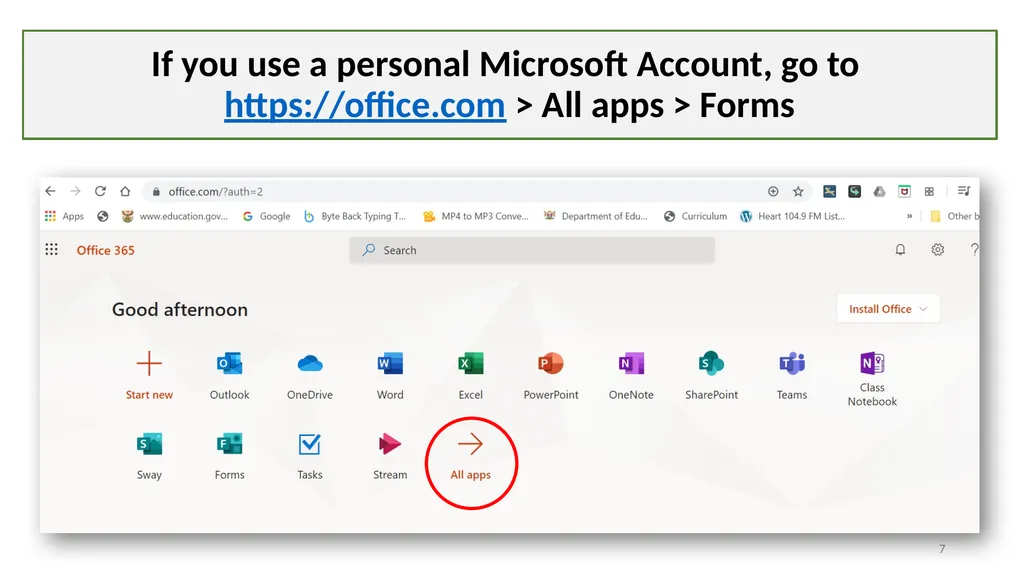Image resolution: width=1024 pixels, height=575 pixels.
Task: Click in the Office Search box
Action: click(532, 250)
